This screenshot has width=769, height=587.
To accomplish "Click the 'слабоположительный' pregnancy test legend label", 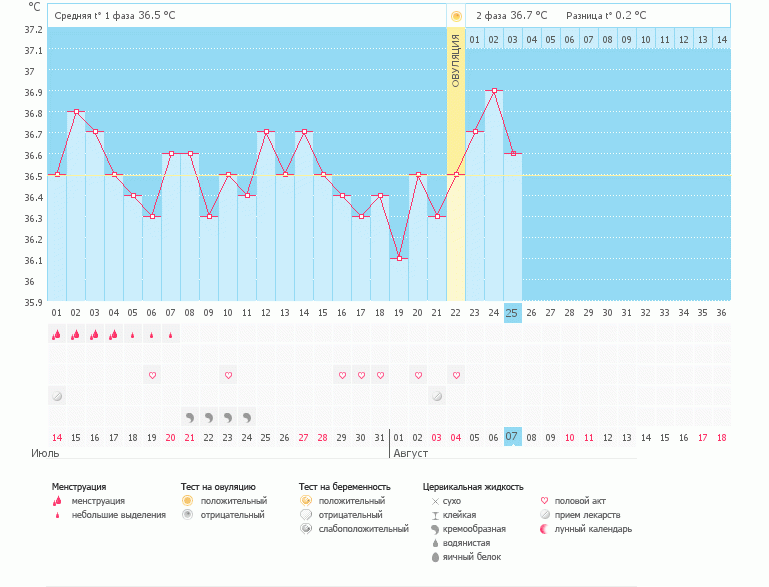I will (365, 529).
